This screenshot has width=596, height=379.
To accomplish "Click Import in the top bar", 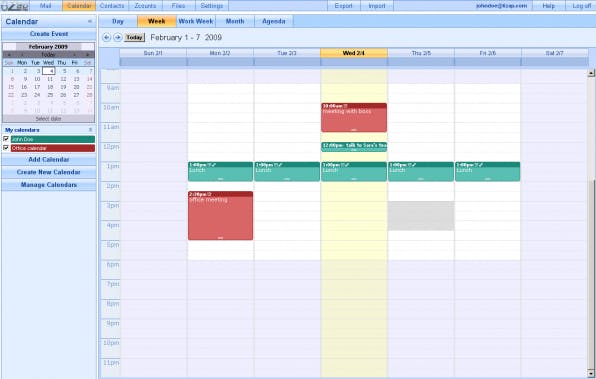I will click(x=377, y=6).
